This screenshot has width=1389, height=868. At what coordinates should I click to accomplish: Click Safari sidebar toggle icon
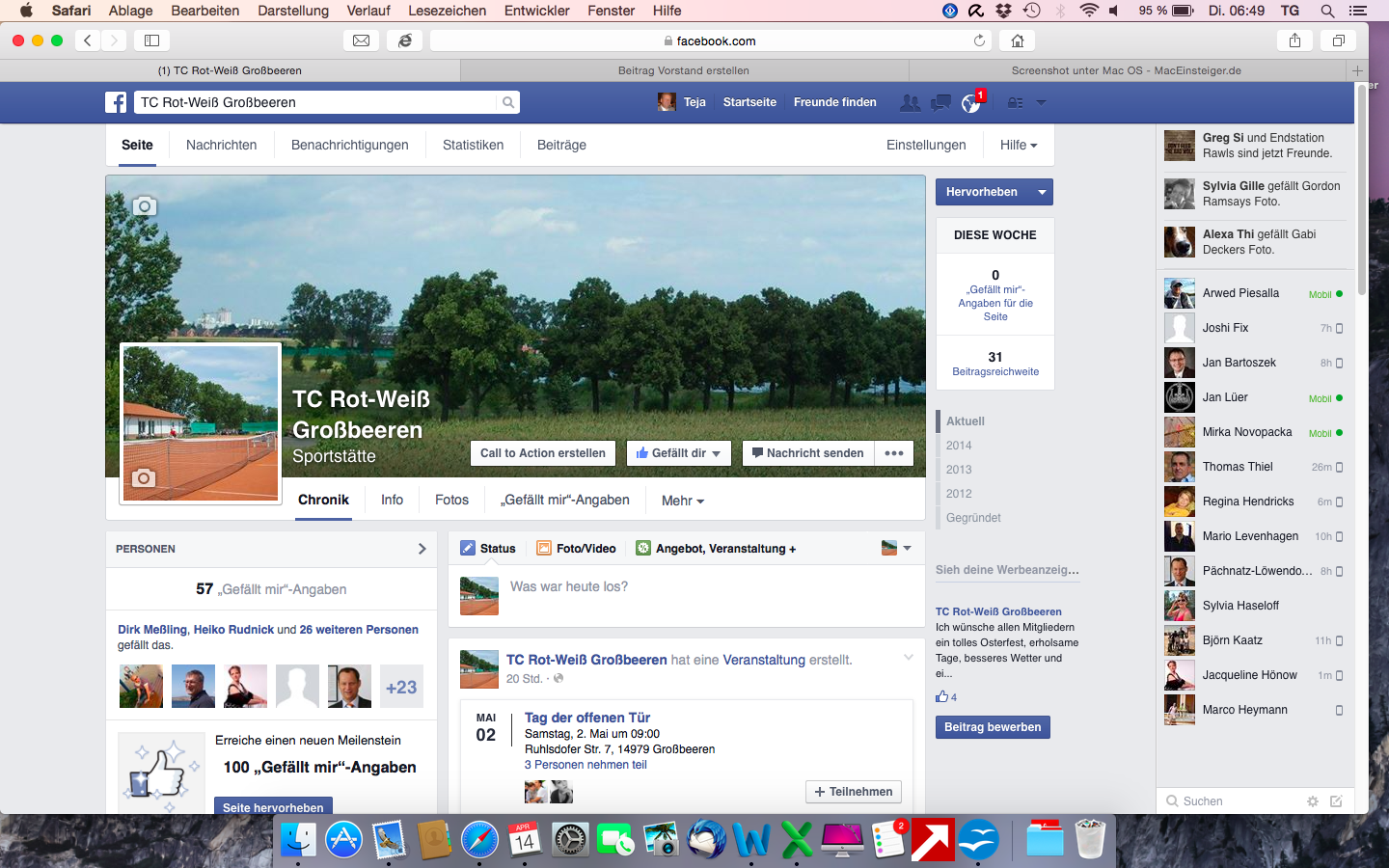152,41
